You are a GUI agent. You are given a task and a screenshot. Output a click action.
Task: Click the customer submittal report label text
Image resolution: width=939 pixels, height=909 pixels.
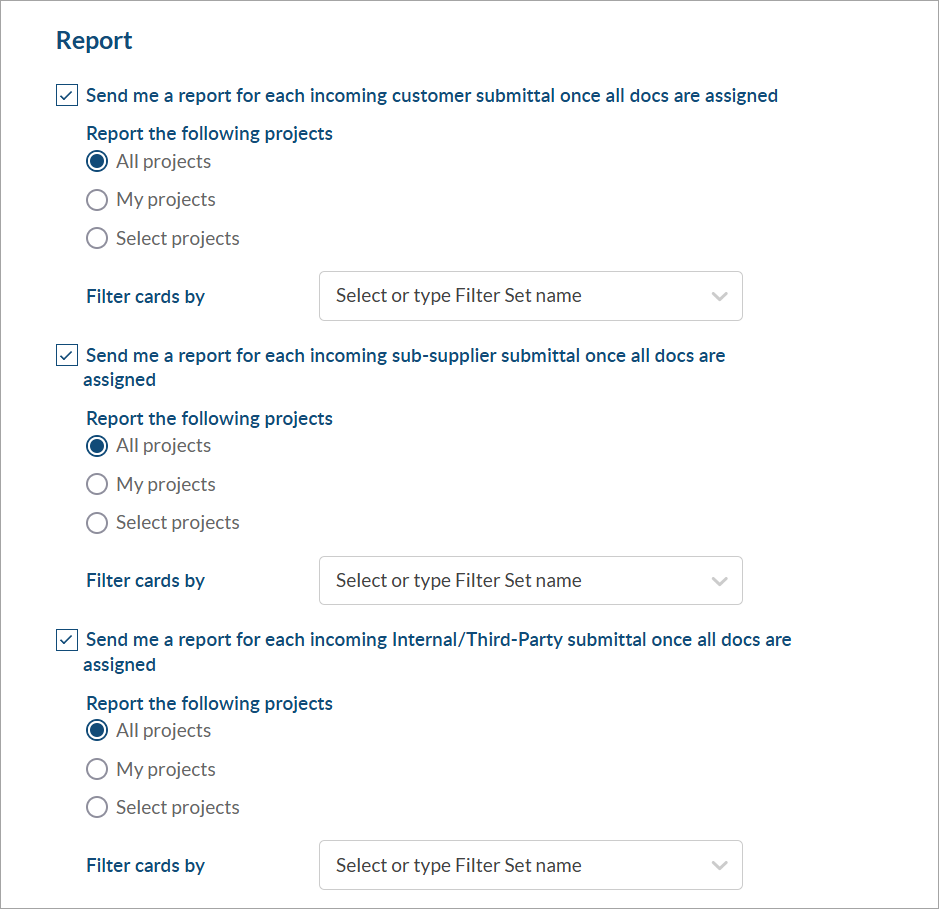[x=431, y=96]
